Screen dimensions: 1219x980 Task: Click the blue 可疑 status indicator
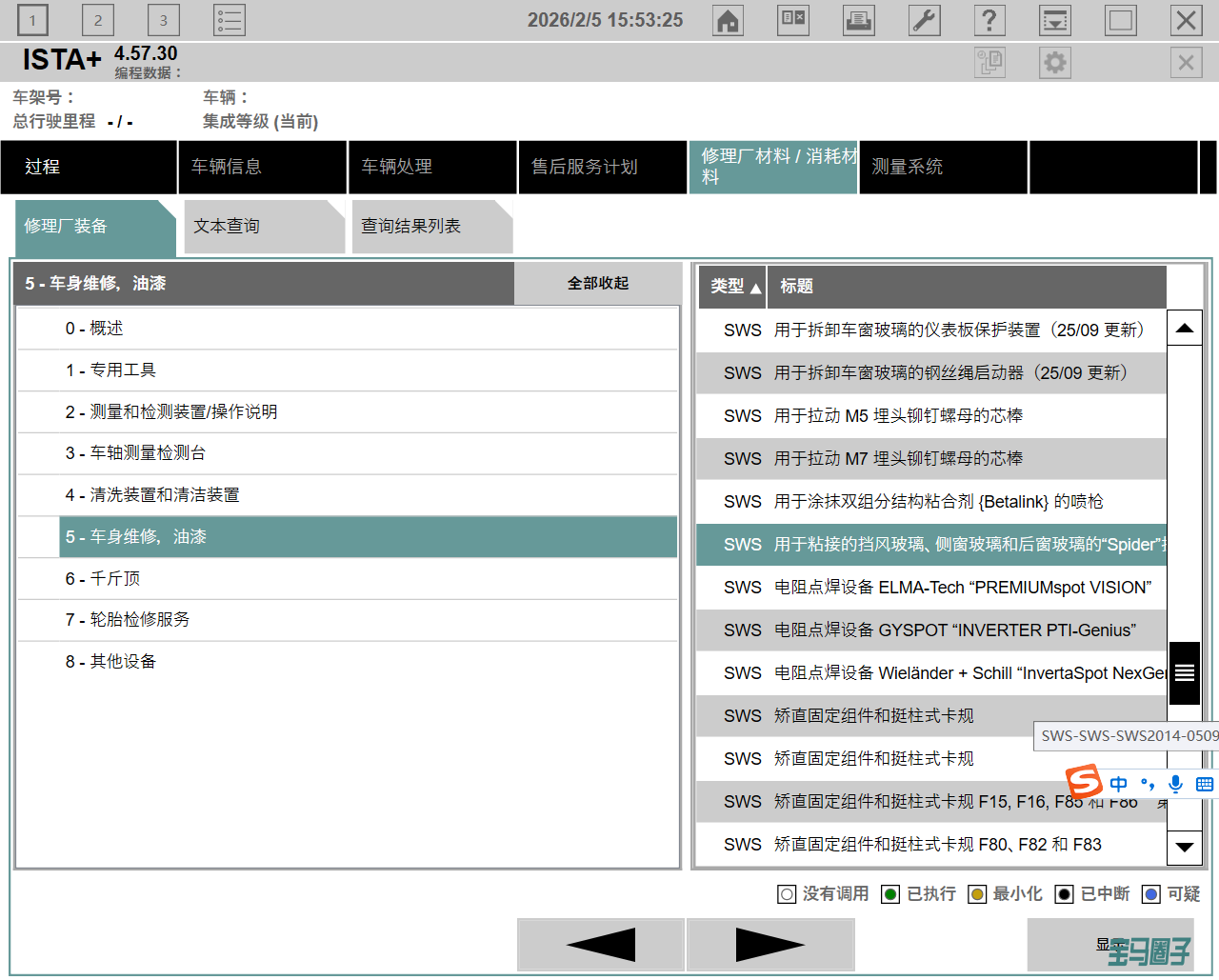[x=1151, y=894]
